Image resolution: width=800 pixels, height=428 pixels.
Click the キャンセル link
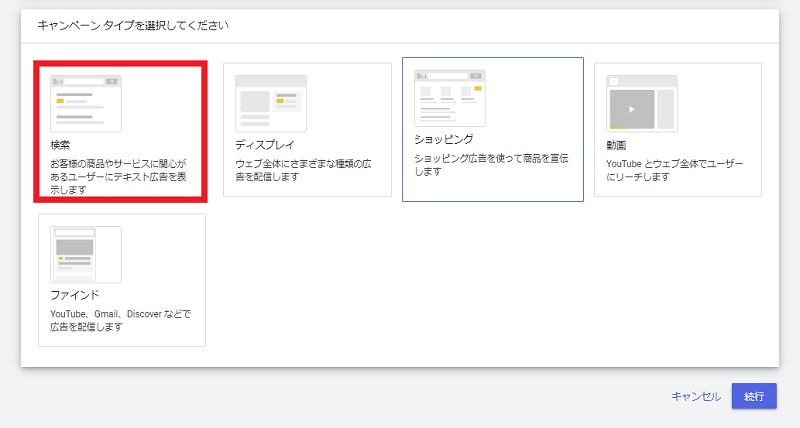tap(696, 396)
